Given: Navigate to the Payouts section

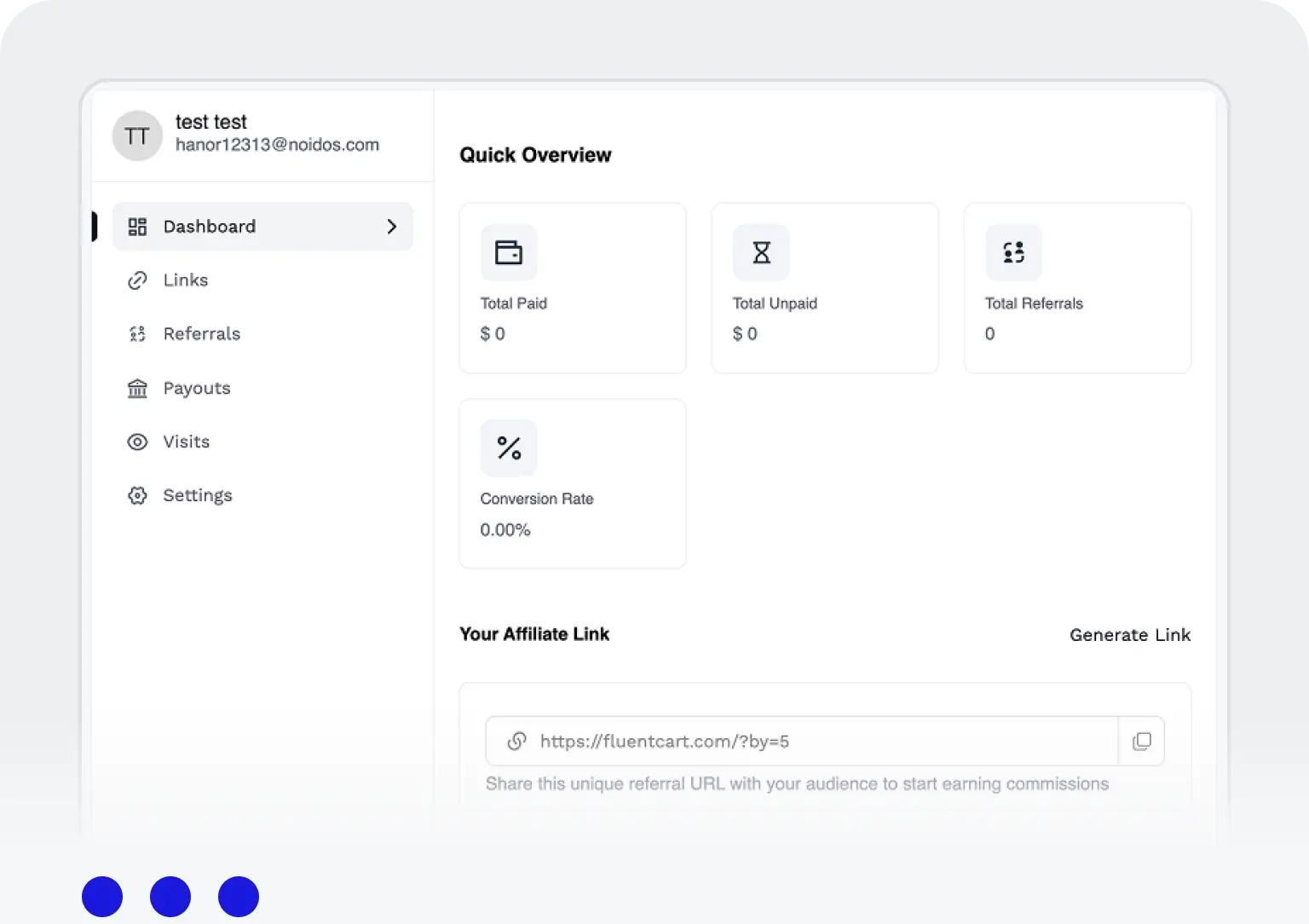Looking at the screenshot, I should [197, 388].
